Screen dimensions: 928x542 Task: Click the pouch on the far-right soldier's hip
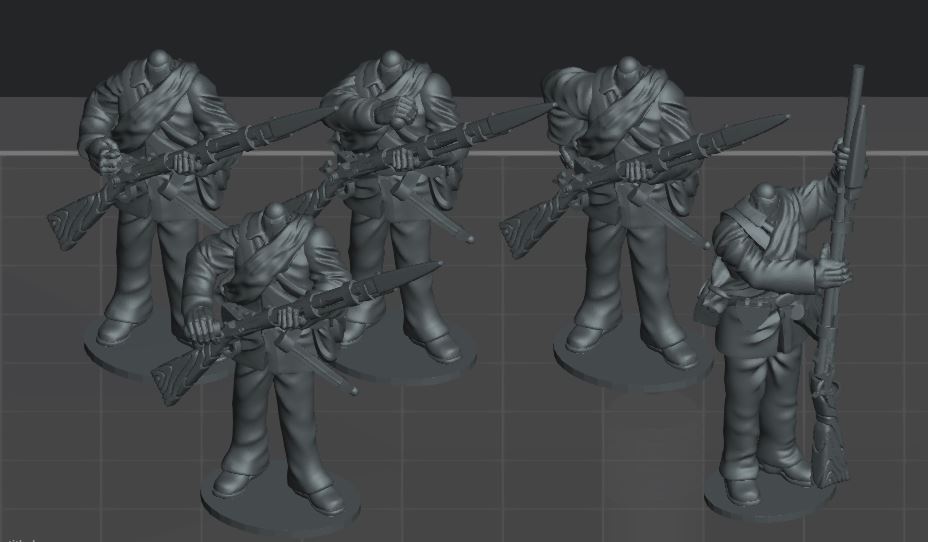[x=710, y=300]
